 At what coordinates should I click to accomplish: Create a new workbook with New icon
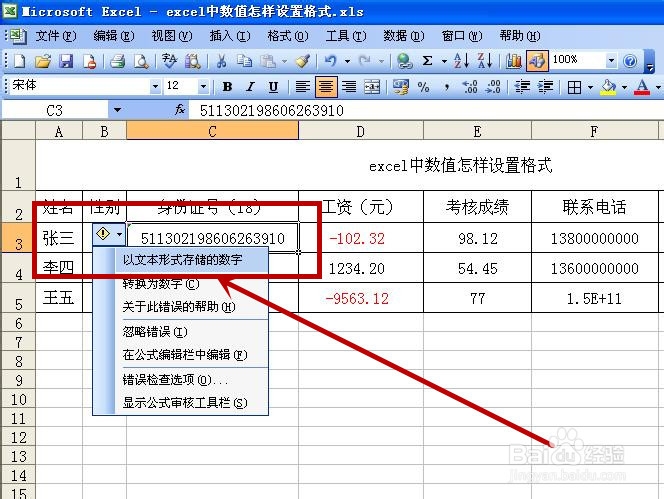pos(19,61)
